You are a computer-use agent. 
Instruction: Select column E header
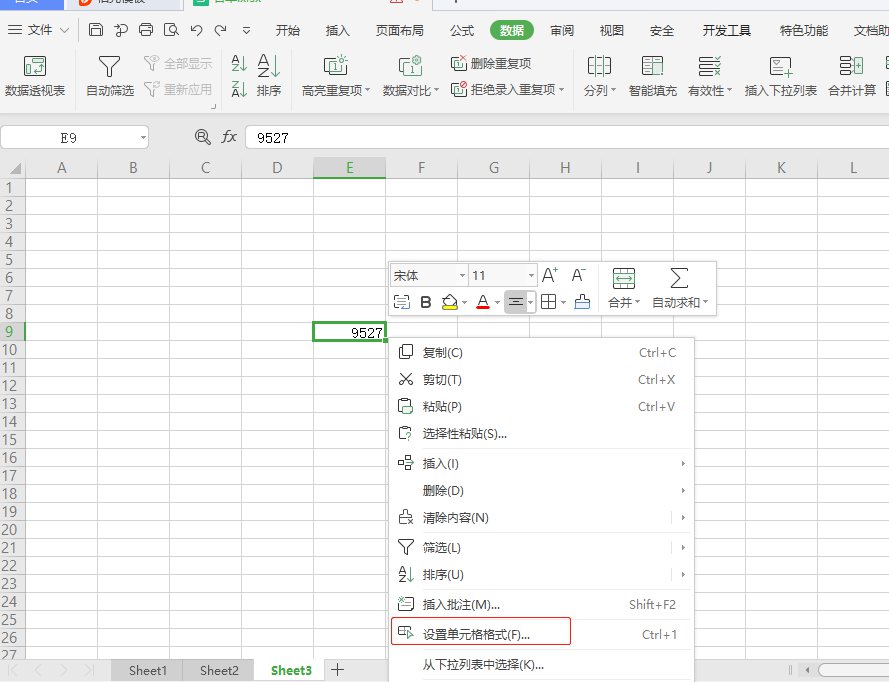[x=349, y=168]
